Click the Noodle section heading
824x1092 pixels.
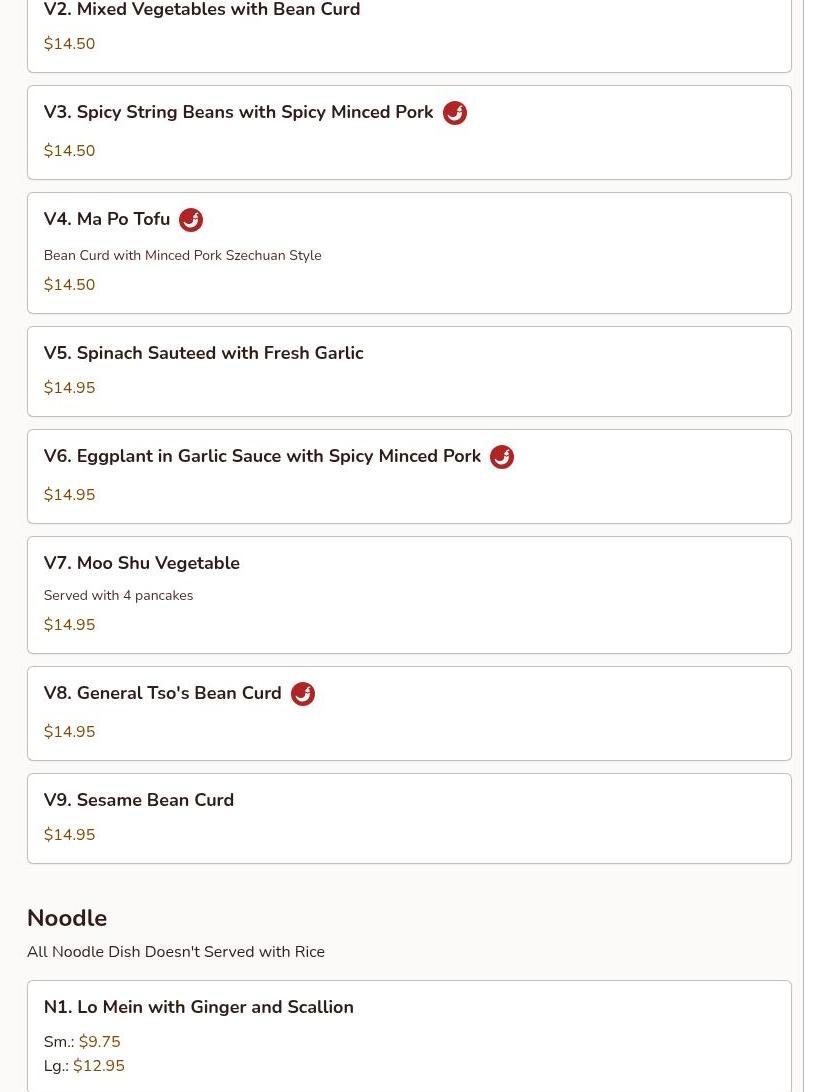tap(67, 918)
